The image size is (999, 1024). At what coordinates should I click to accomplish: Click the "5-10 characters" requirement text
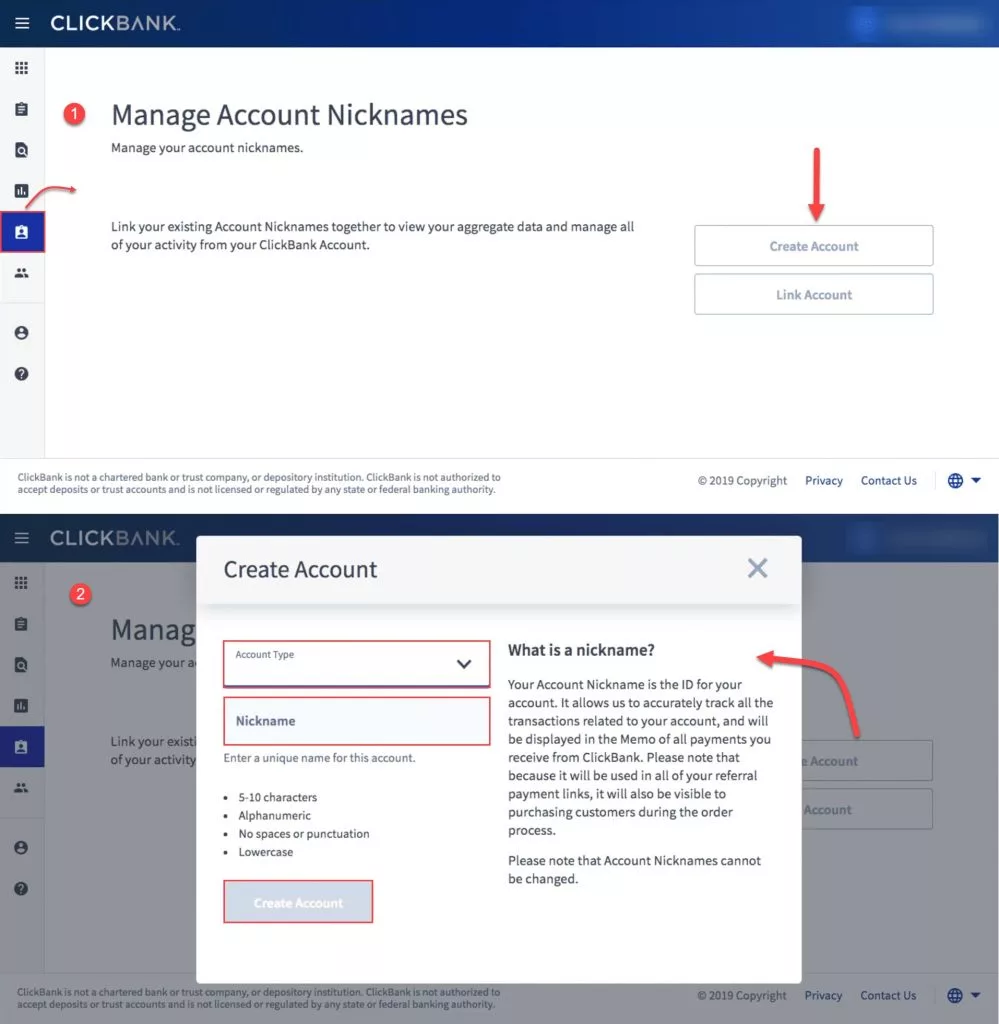point(278,797)
